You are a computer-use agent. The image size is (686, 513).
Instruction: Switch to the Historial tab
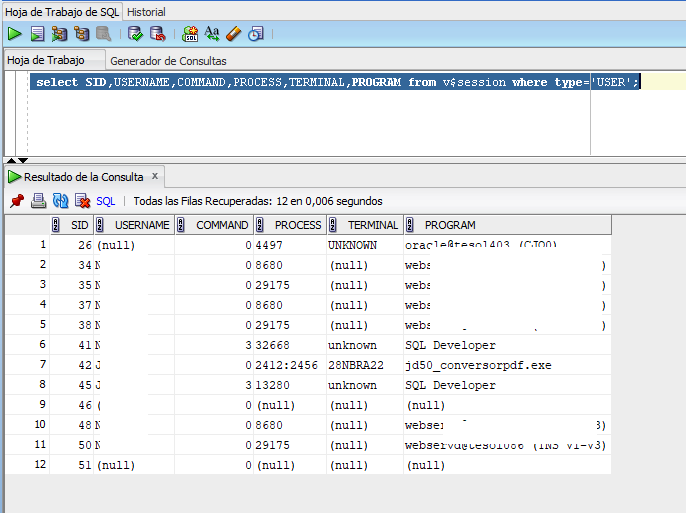[x=147, y=12]
